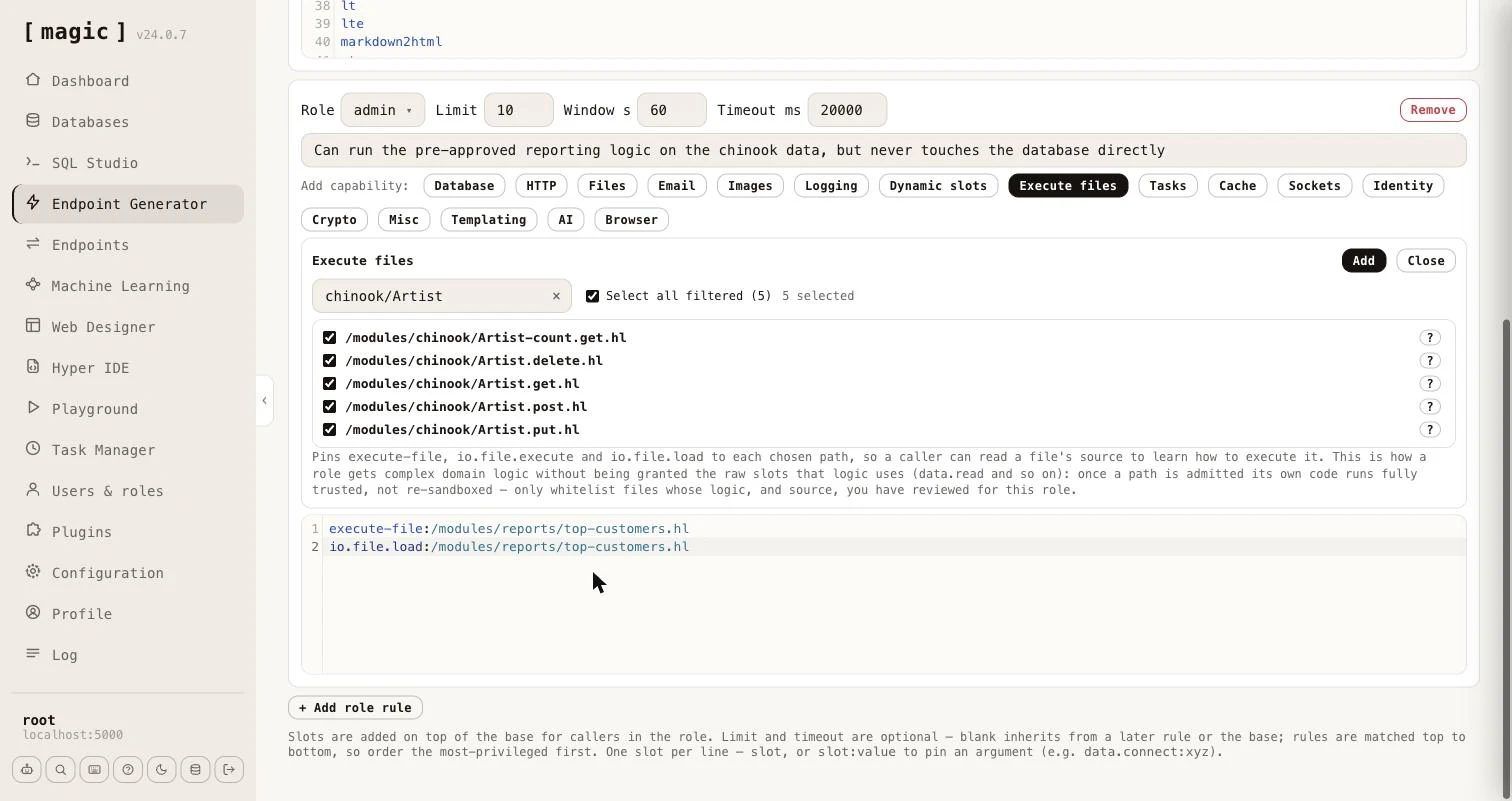Open Configuration settings page
1512x801 pixels.
(x=128, y=573)
